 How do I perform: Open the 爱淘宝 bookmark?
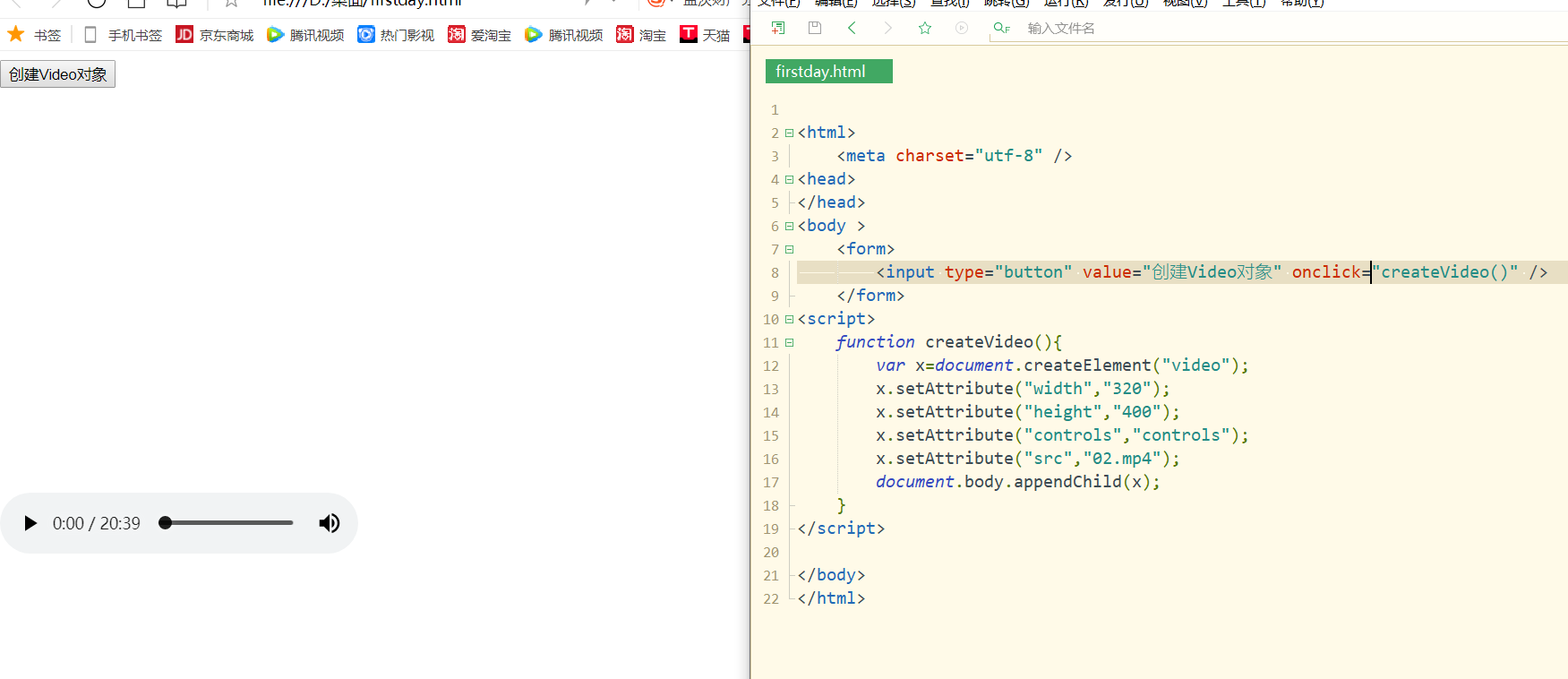pyautogui.click(x=479, y=35)
